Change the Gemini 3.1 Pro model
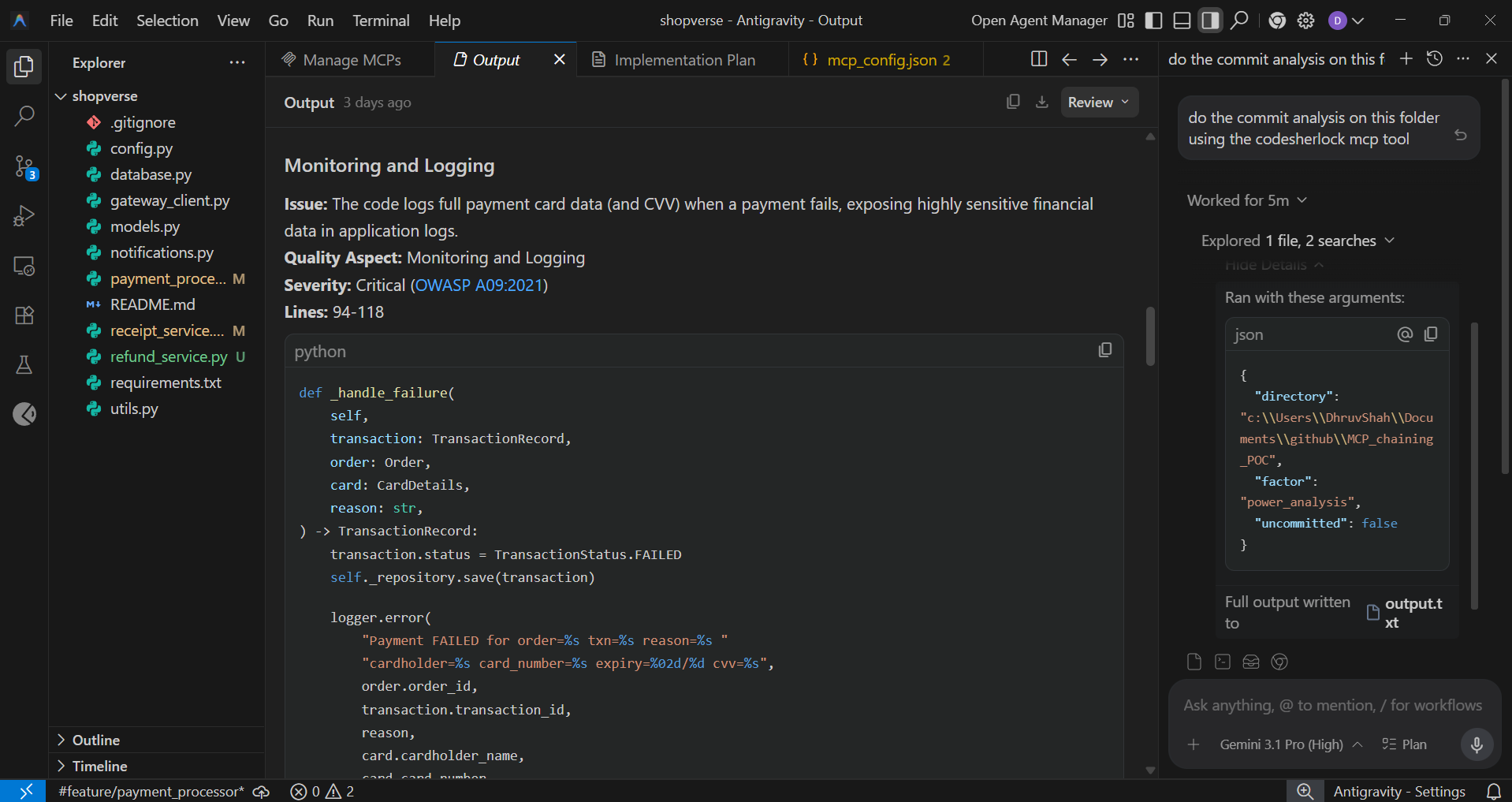The image size is (1512, 802). pos(1290,744)
